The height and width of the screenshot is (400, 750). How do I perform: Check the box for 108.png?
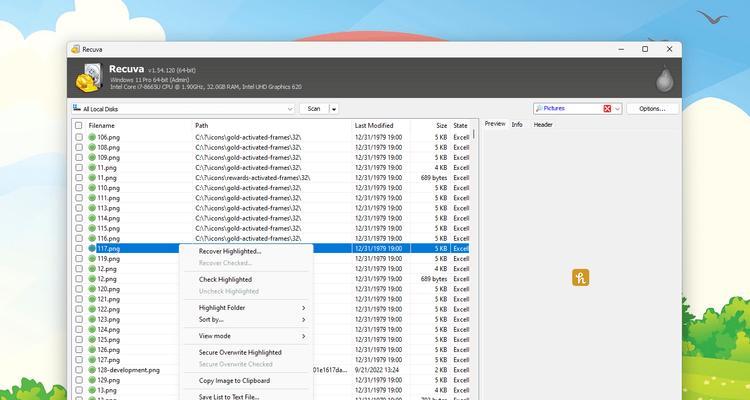tap(78, 147)
